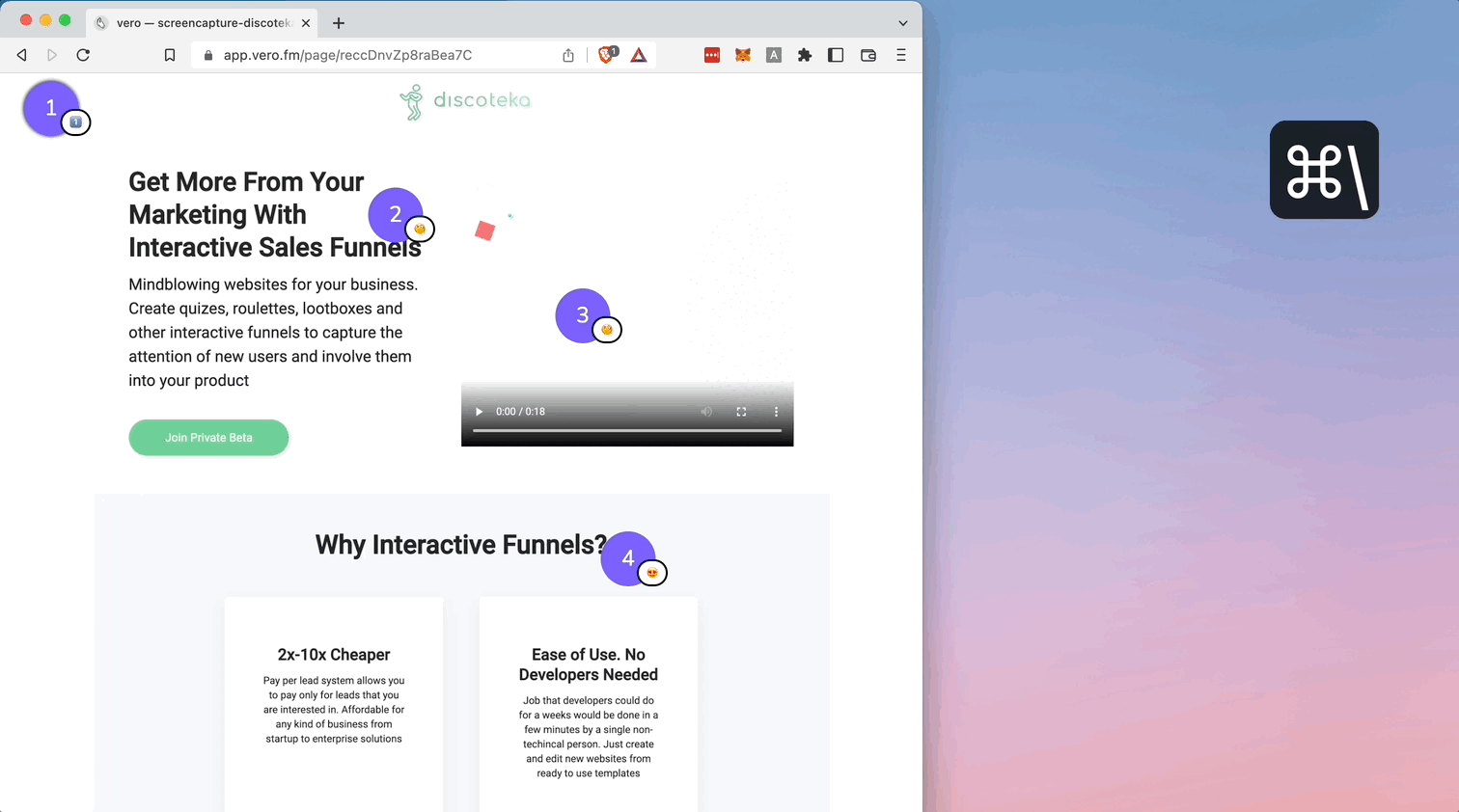This screenshot has width=1459, height=812.
Task: Open Brave Rewards triangle icon
Action: click(639, 55)
